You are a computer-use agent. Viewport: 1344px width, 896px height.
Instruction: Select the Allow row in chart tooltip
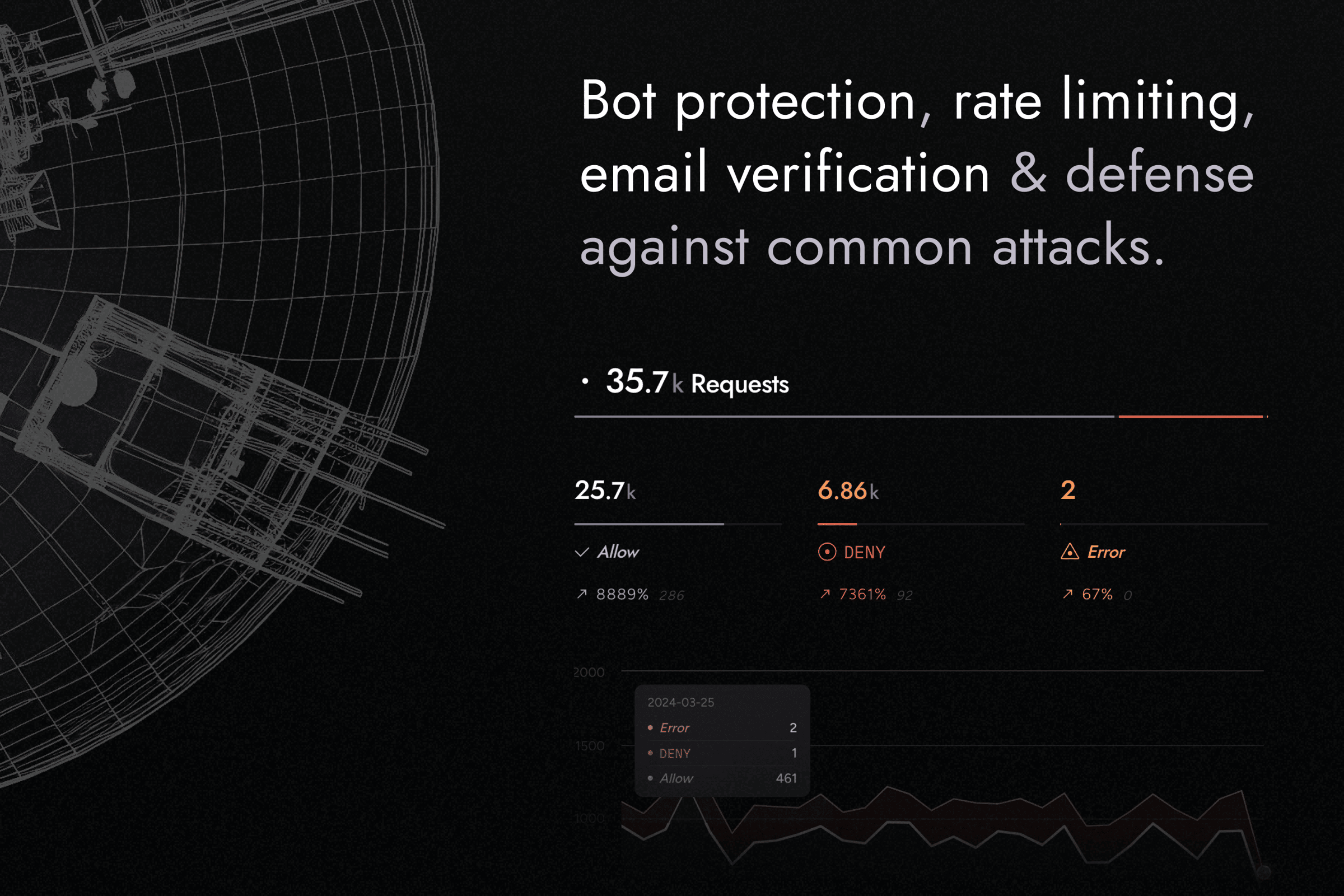pyautogui.click(x=722, y=778)
